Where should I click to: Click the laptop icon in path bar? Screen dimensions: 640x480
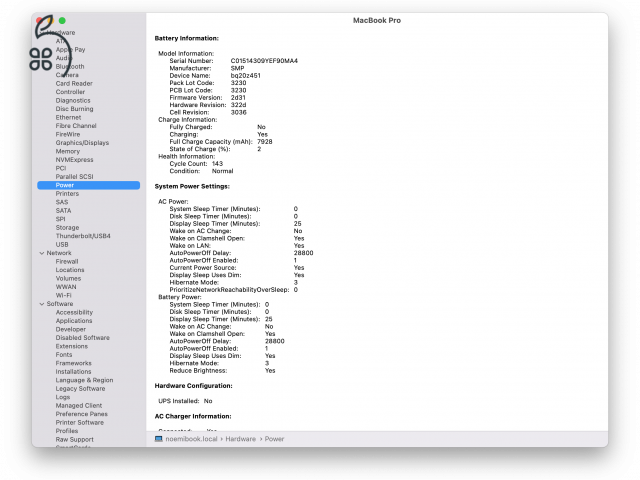tap(158, 438)
